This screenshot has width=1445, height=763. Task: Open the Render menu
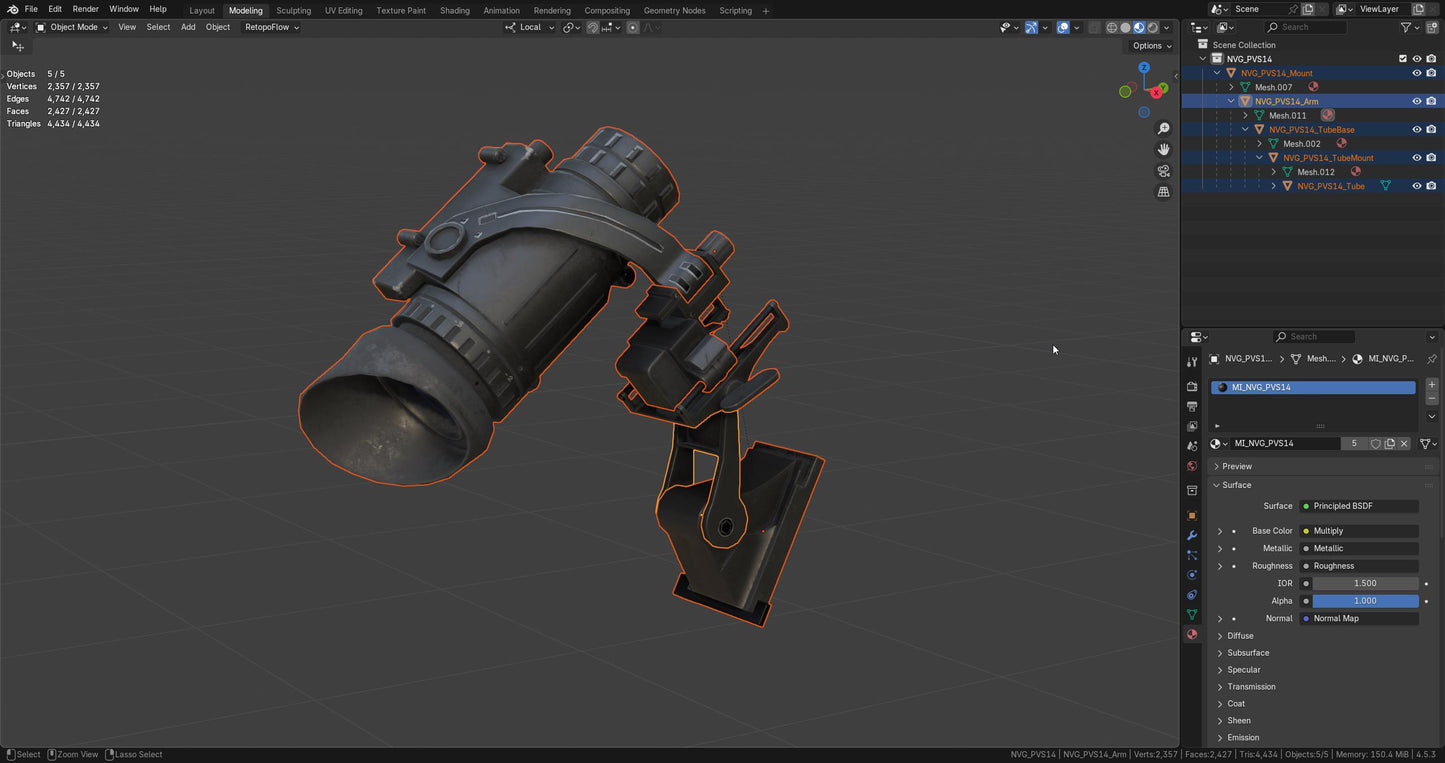(x=86, y=9)
